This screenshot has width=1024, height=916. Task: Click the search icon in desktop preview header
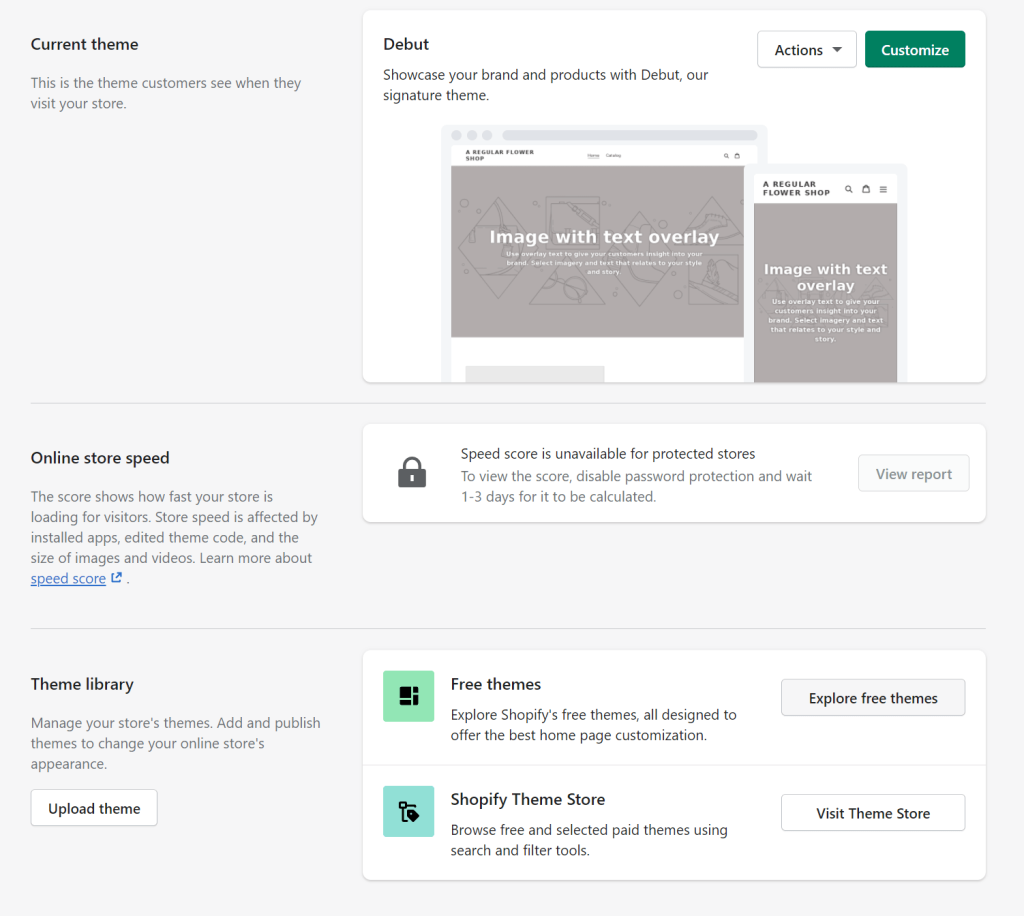pos(726,156)
